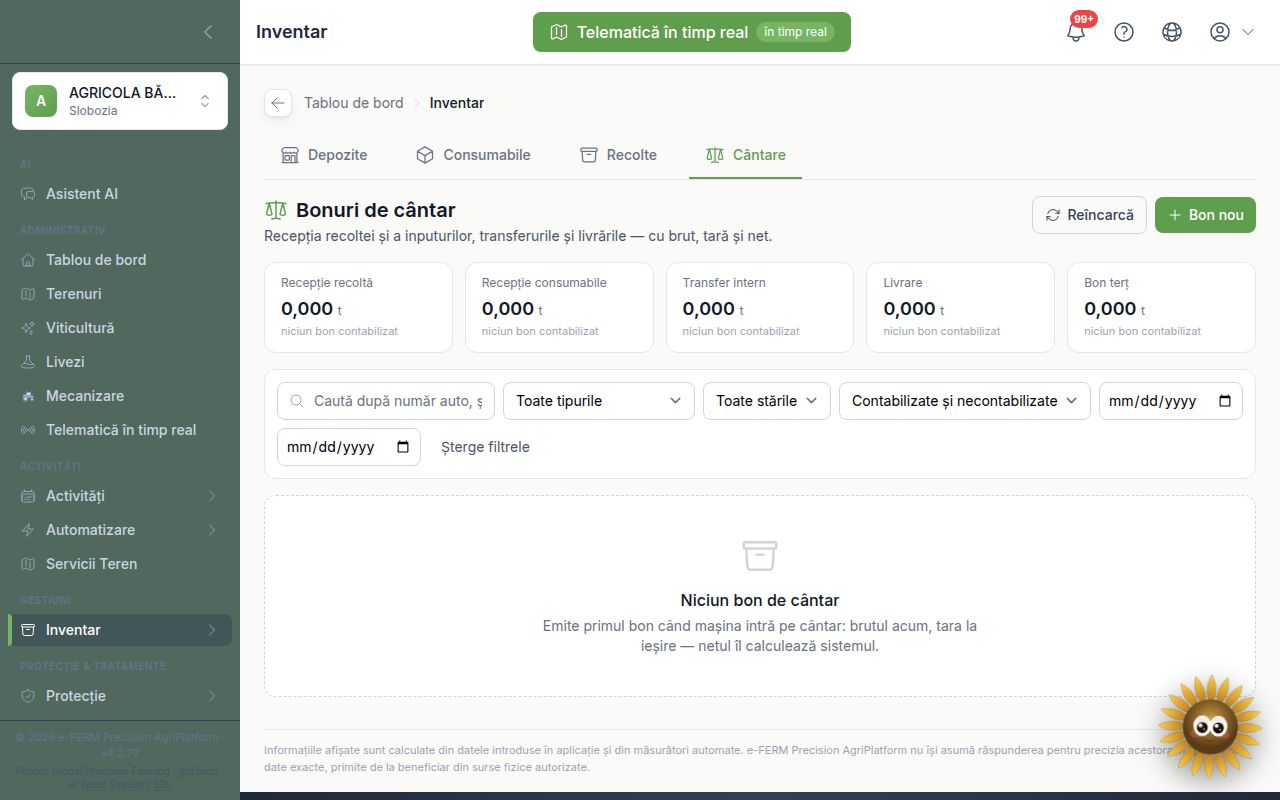1280x800 pixels.
Task: Expand the AGRICOLA farm selector
Action: click(x=120, y=101)
